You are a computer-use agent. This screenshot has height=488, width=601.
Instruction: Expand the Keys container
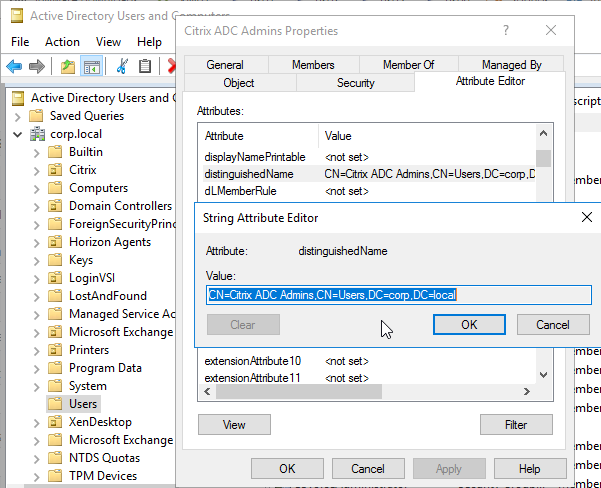[x=36, y=261]
